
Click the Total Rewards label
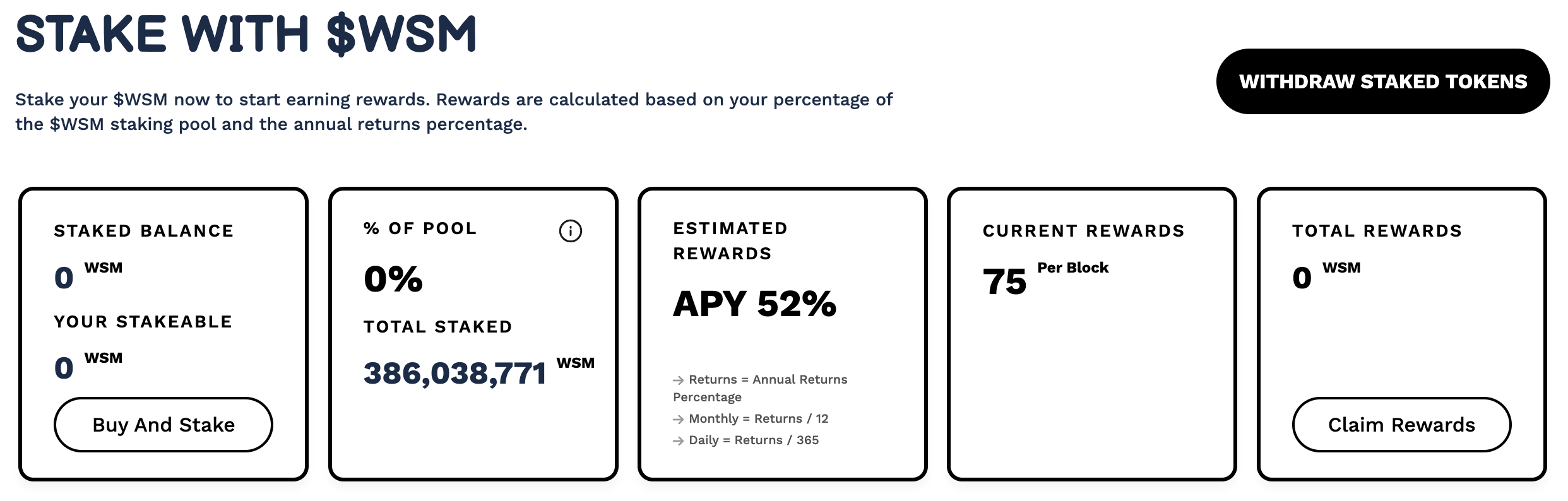point(1377,231)
